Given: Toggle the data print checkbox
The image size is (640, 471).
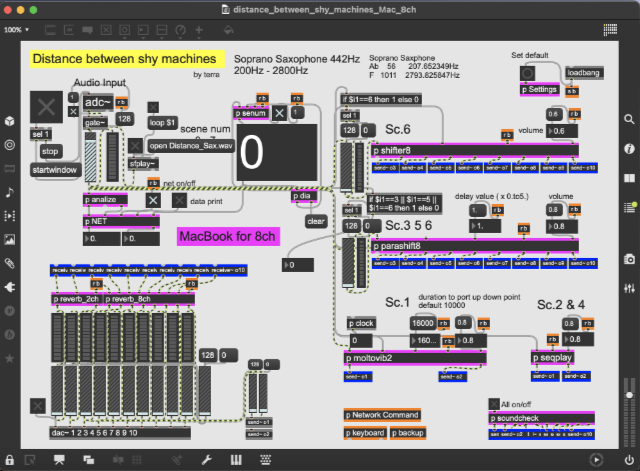Looking at the screenshot, I should 179,201.
